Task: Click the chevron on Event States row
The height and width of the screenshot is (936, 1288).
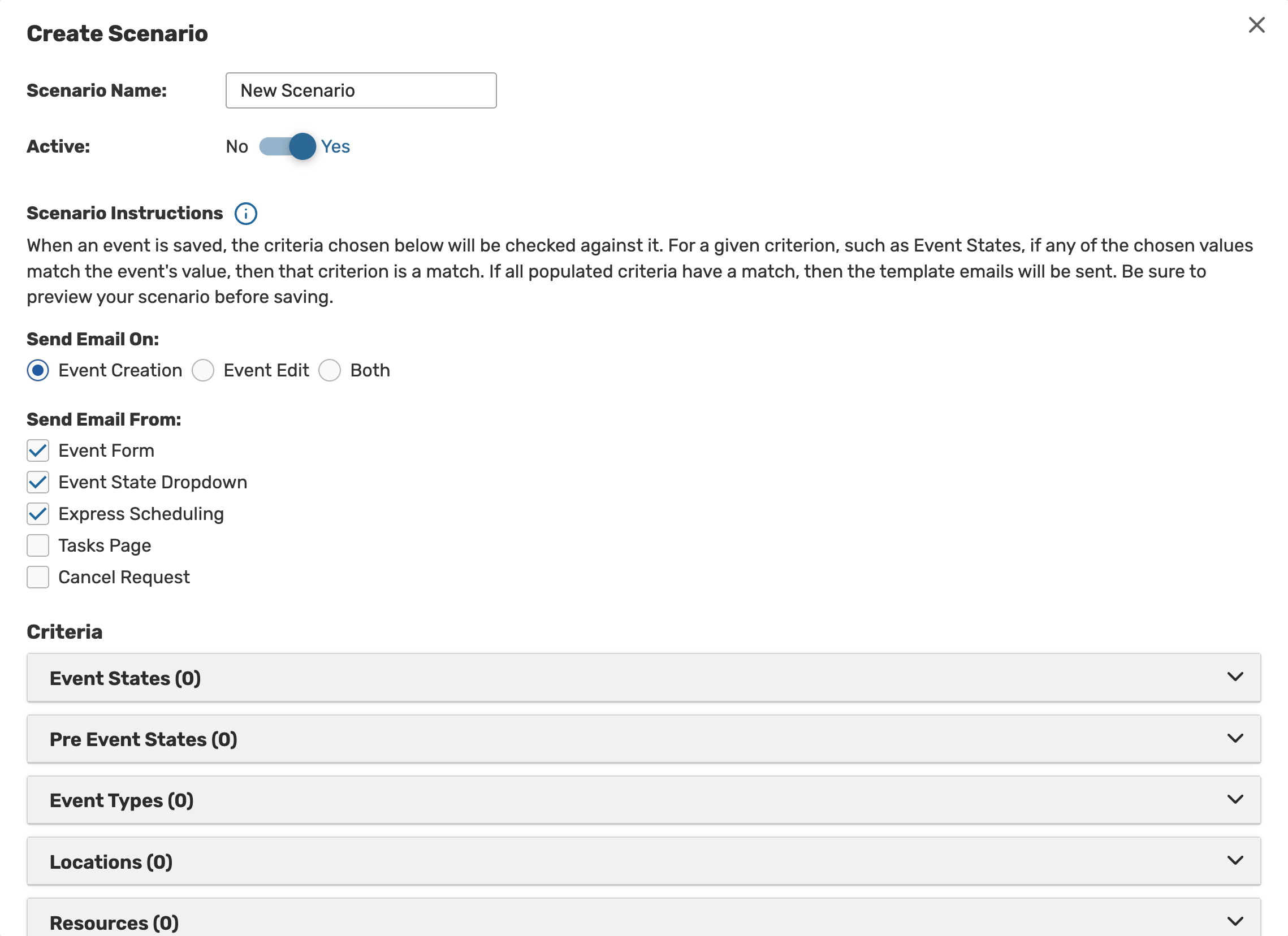Action: point(1235,677)
